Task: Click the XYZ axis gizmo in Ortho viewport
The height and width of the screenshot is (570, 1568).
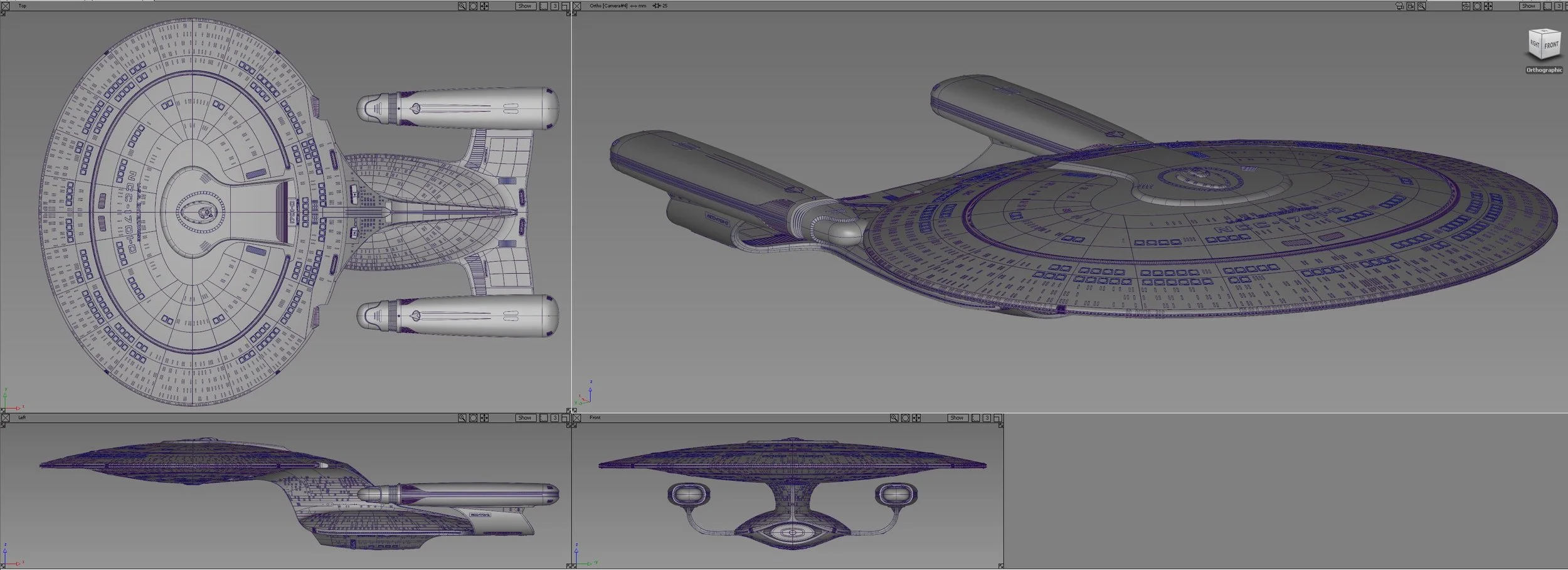Action: [x=585, y=394]
